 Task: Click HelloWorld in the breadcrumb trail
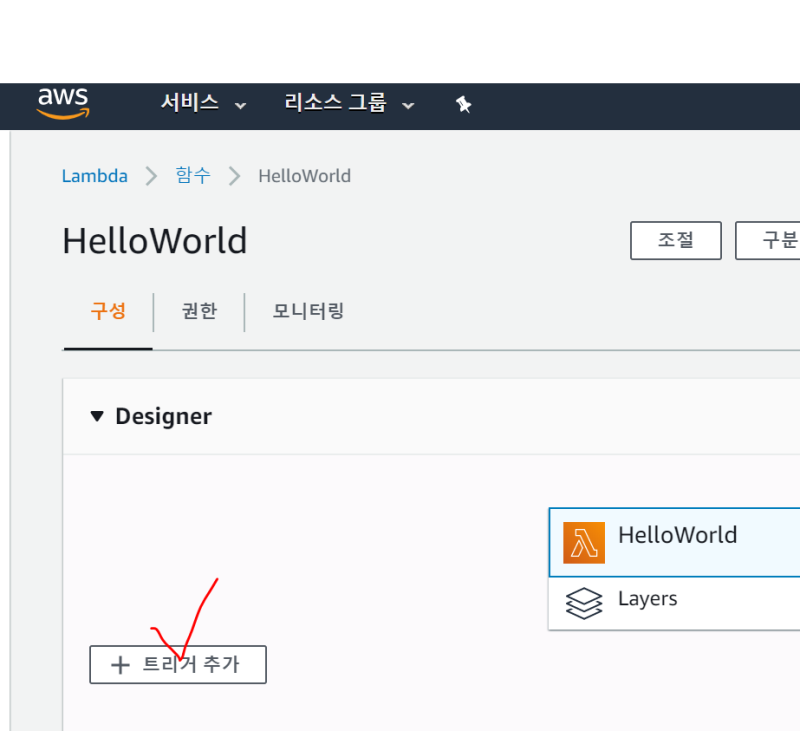(304, 176)
